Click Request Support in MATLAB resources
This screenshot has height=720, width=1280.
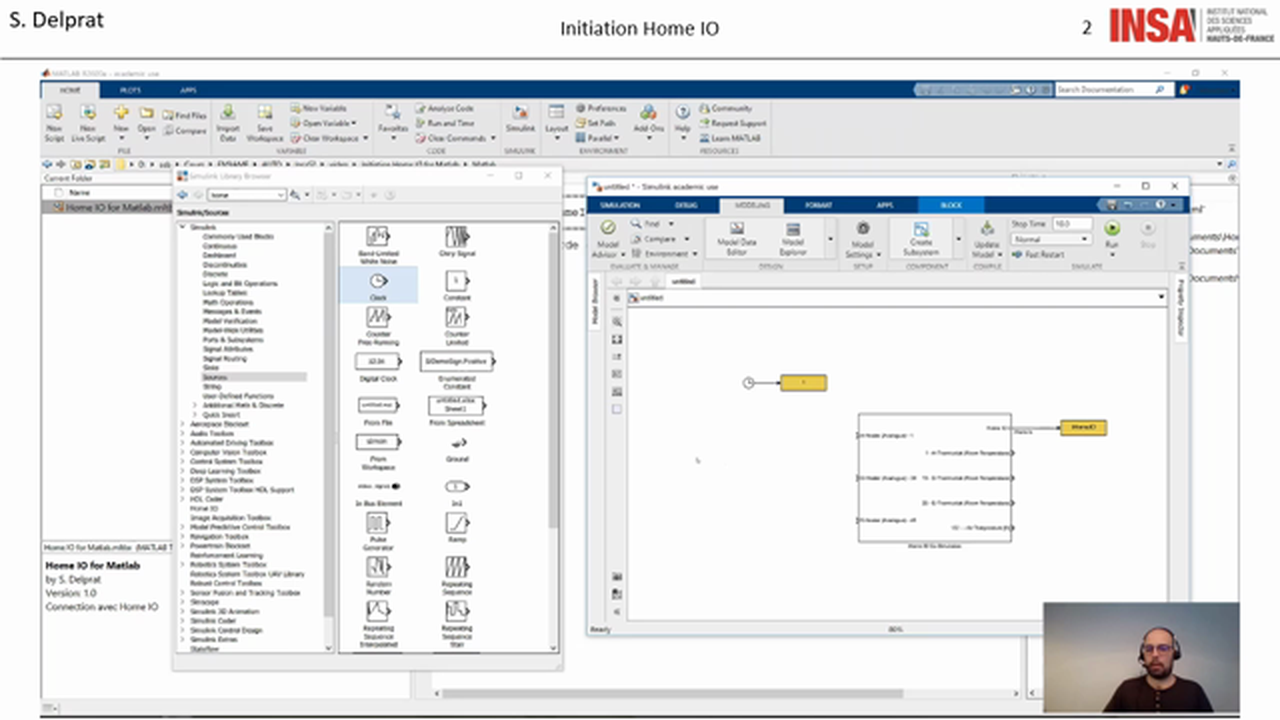[733, 123]
